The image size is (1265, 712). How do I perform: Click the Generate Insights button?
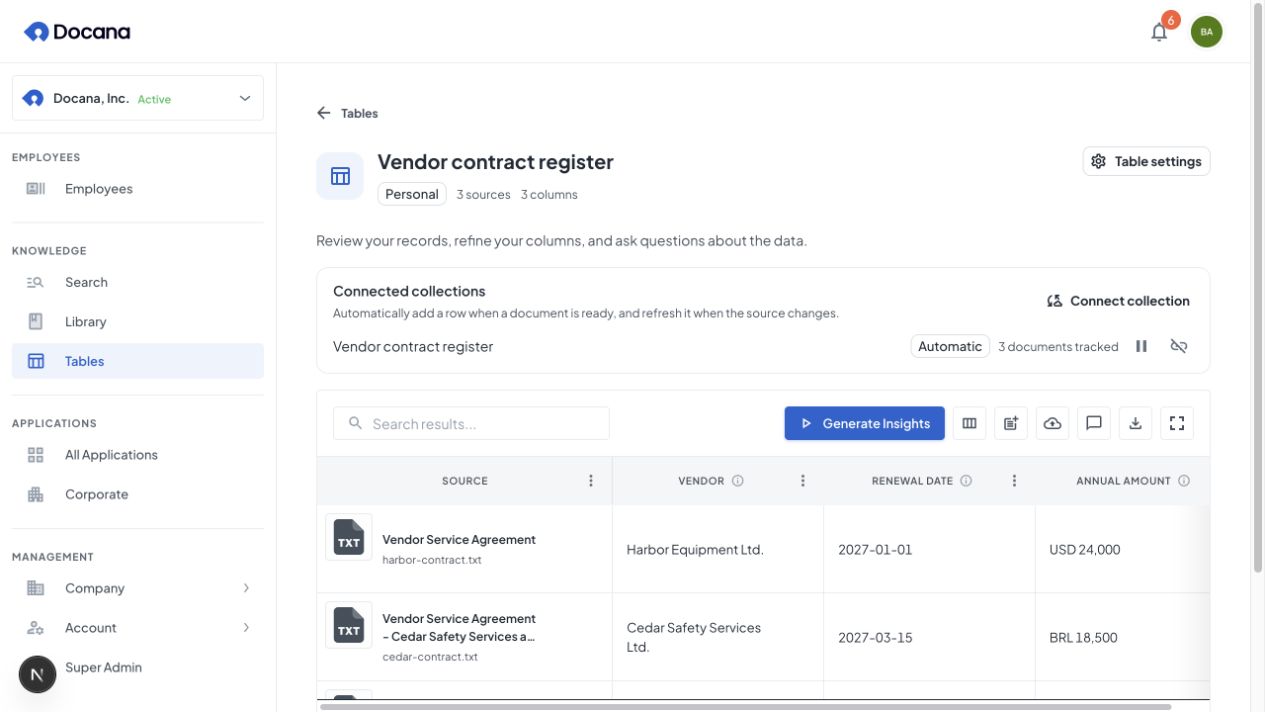coord(865,423)
